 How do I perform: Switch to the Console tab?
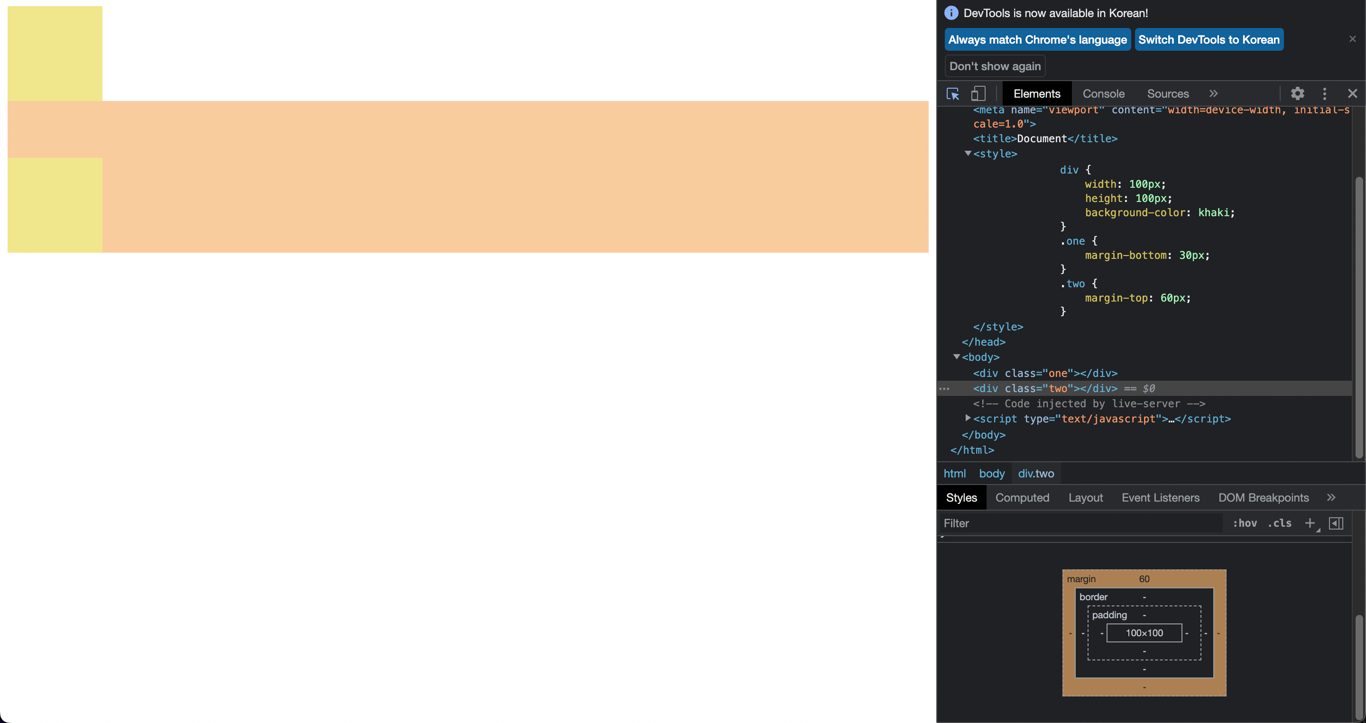pos(1104,94)
